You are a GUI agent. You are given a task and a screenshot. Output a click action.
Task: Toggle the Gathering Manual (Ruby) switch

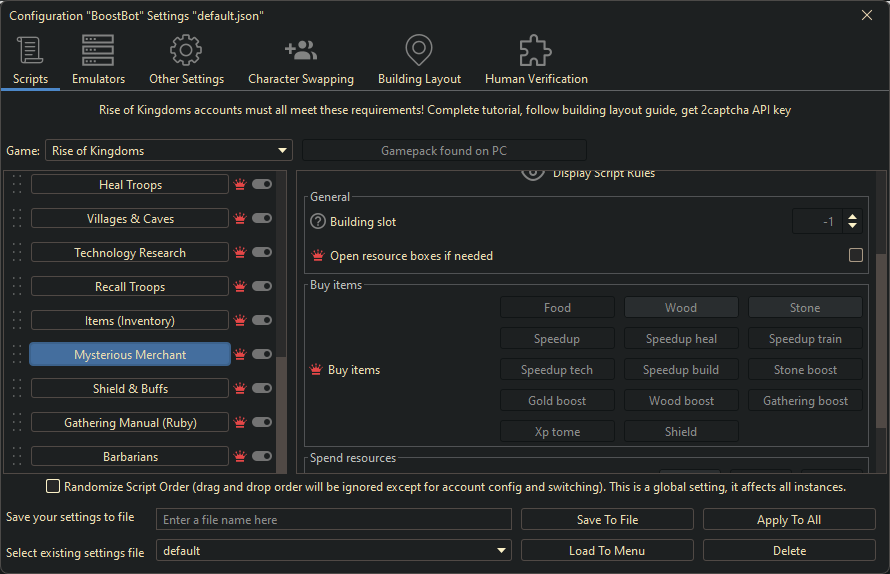pyautogui.click(x=262, y=422)
